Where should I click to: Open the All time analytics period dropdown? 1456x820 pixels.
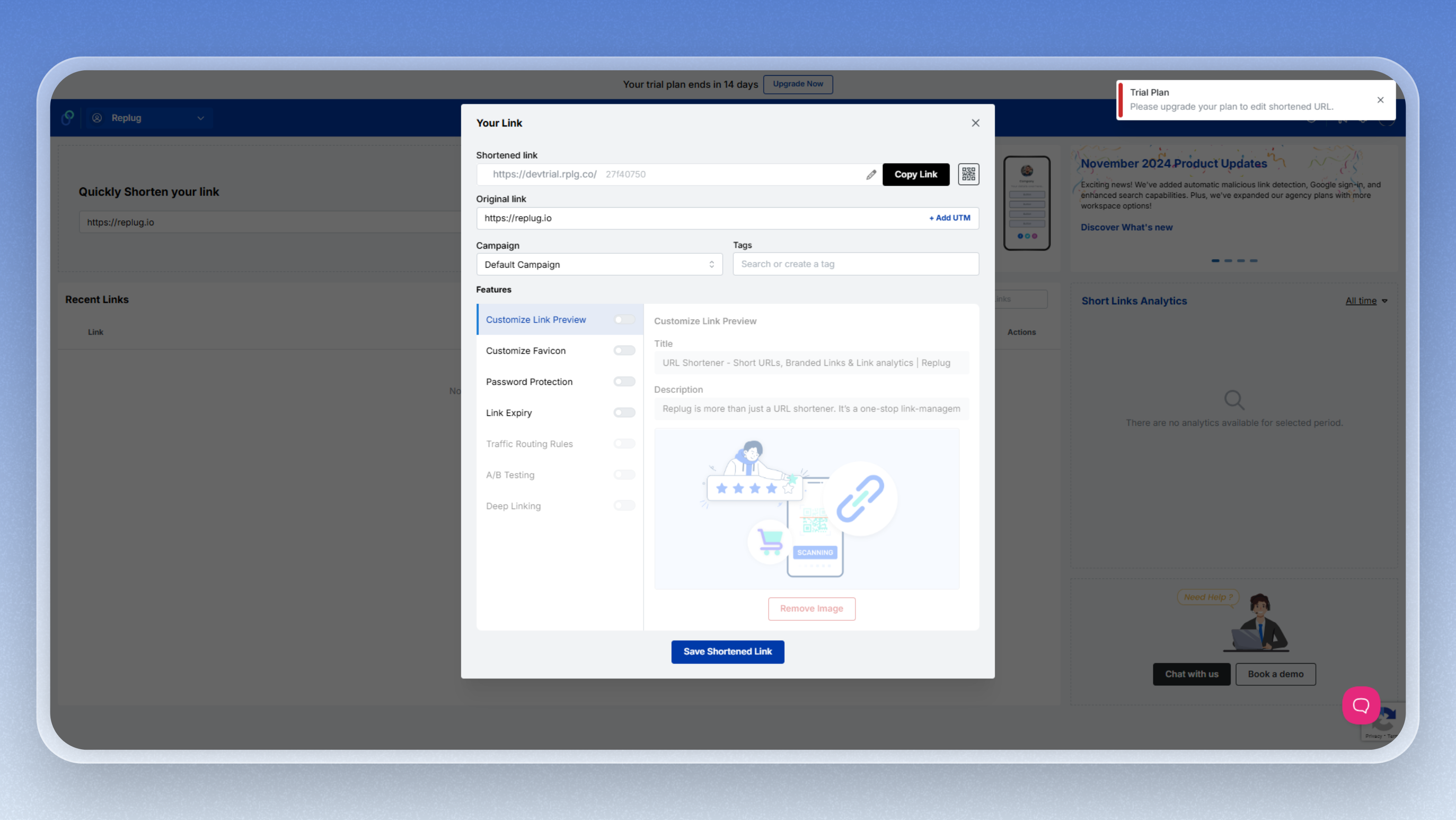1366,301
